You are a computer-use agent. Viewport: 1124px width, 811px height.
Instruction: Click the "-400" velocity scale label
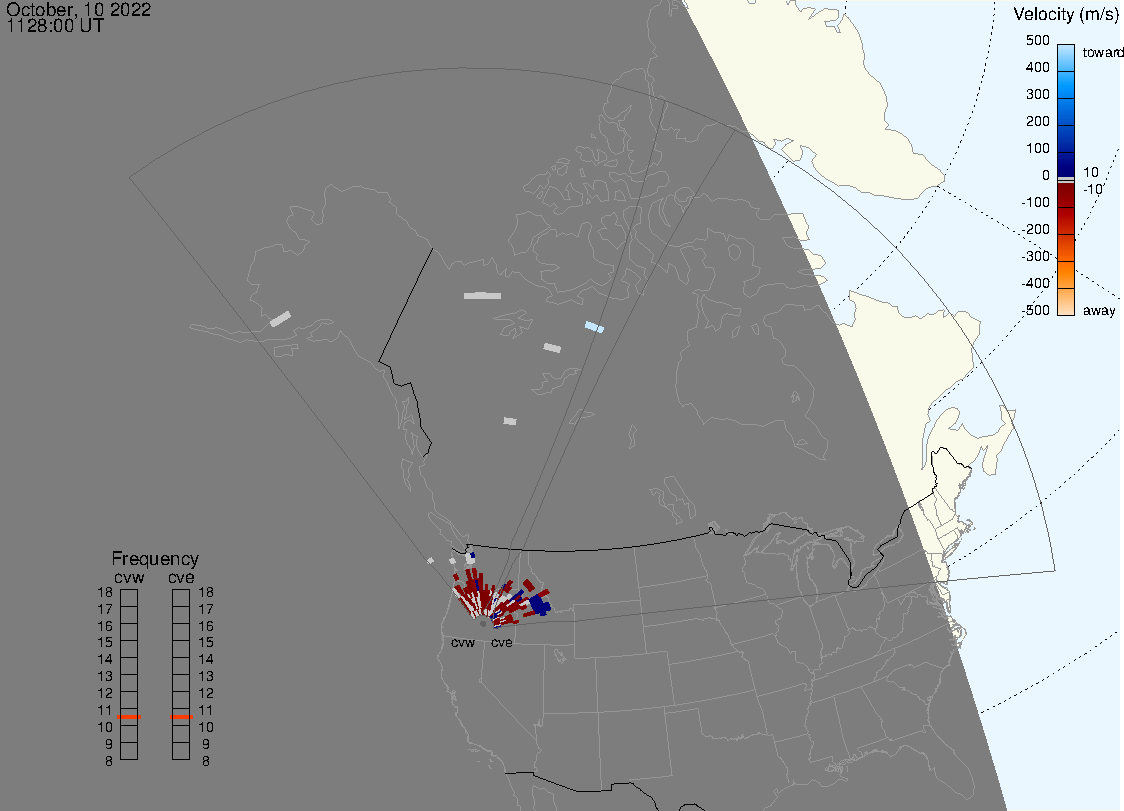click(x=1035, y=283)
